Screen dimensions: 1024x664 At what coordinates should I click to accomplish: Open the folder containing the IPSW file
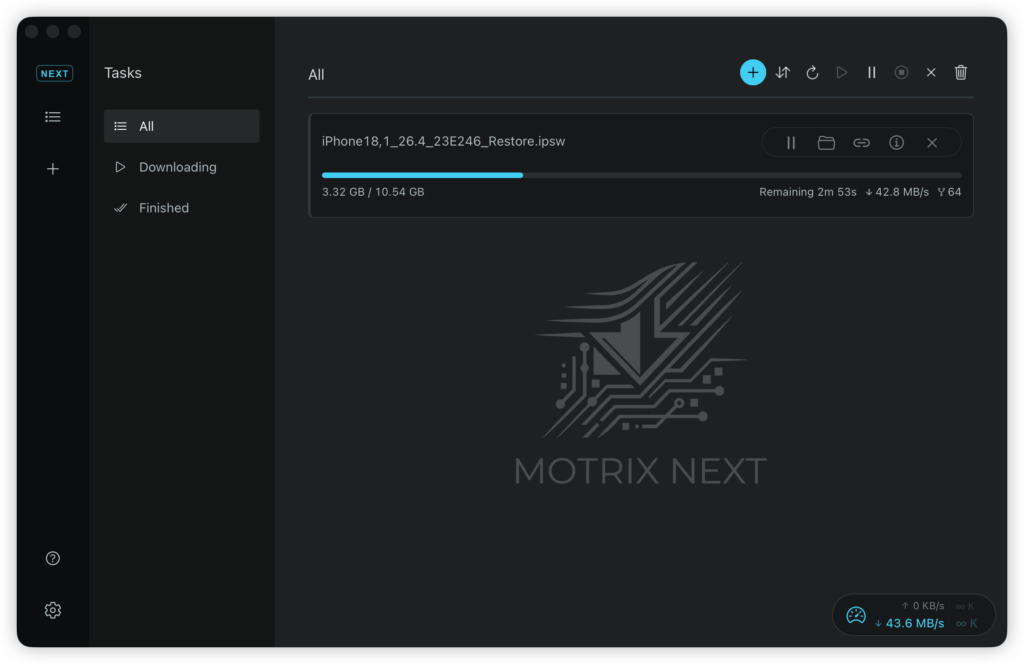tap(826, 142)
